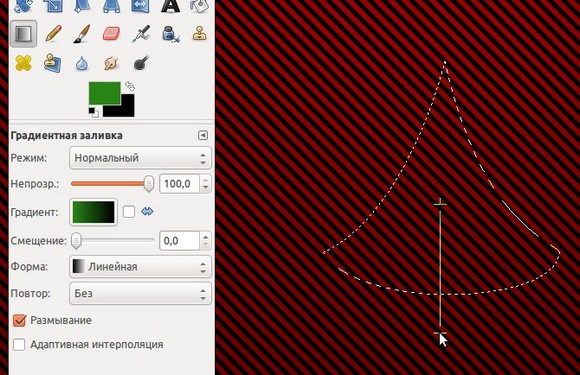Select the Ink bottle tool

170,34
